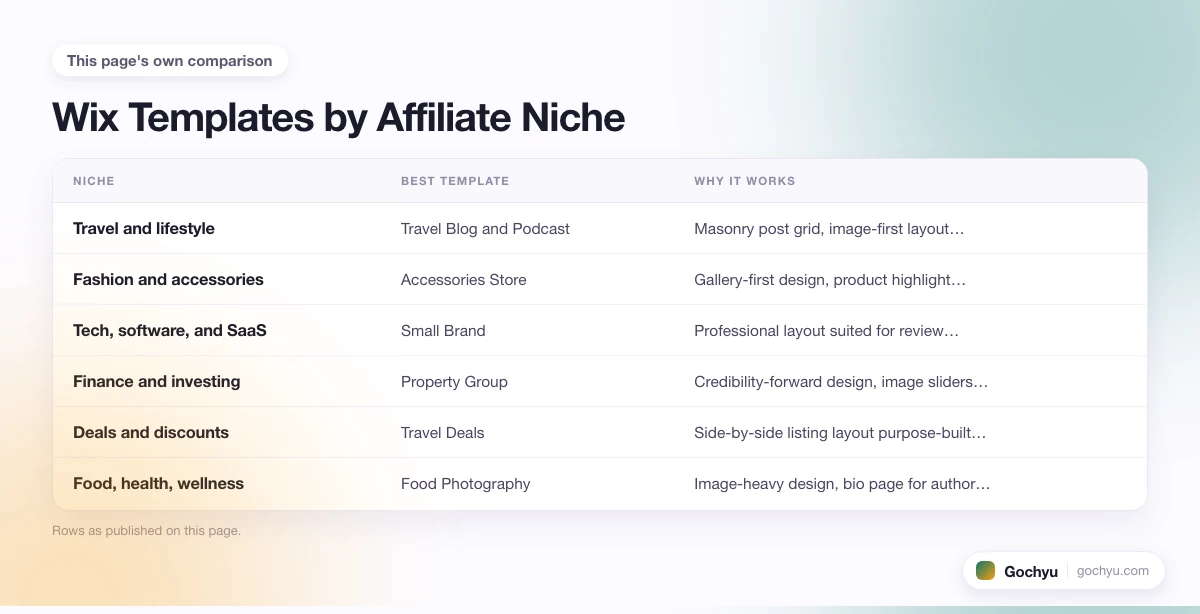
Task: Click 'Side-by-side listing layout purpose-built…' text
Action: 840,433
